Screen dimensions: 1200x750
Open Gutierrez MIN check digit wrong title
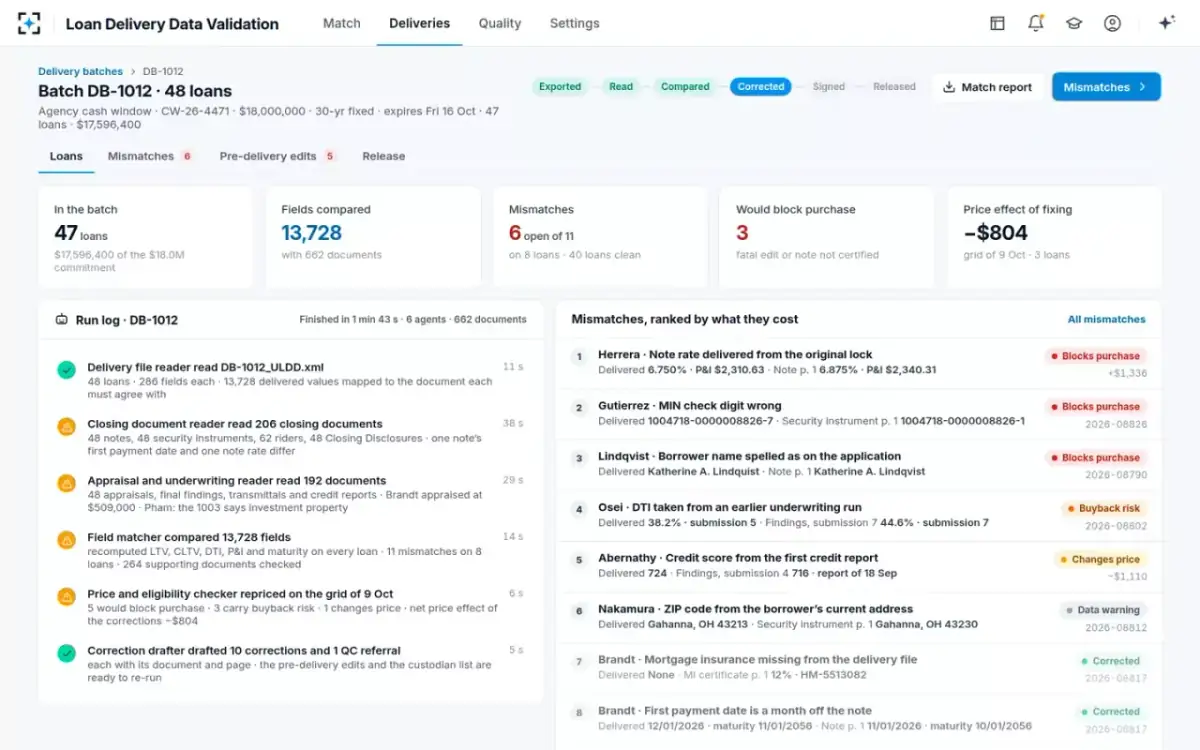pos(690,405)
